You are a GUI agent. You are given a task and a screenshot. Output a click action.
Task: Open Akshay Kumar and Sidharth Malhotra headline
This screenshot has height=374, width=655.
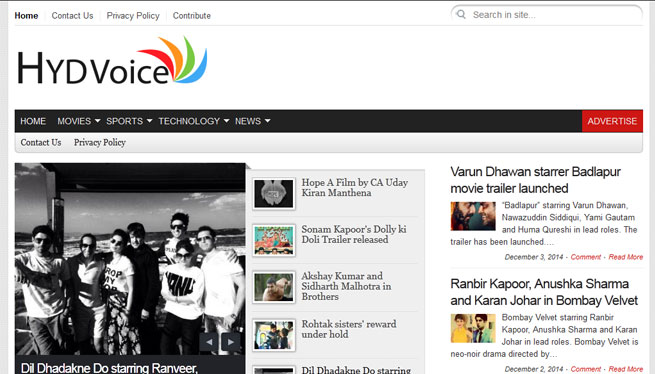click(x=346, y=286)
